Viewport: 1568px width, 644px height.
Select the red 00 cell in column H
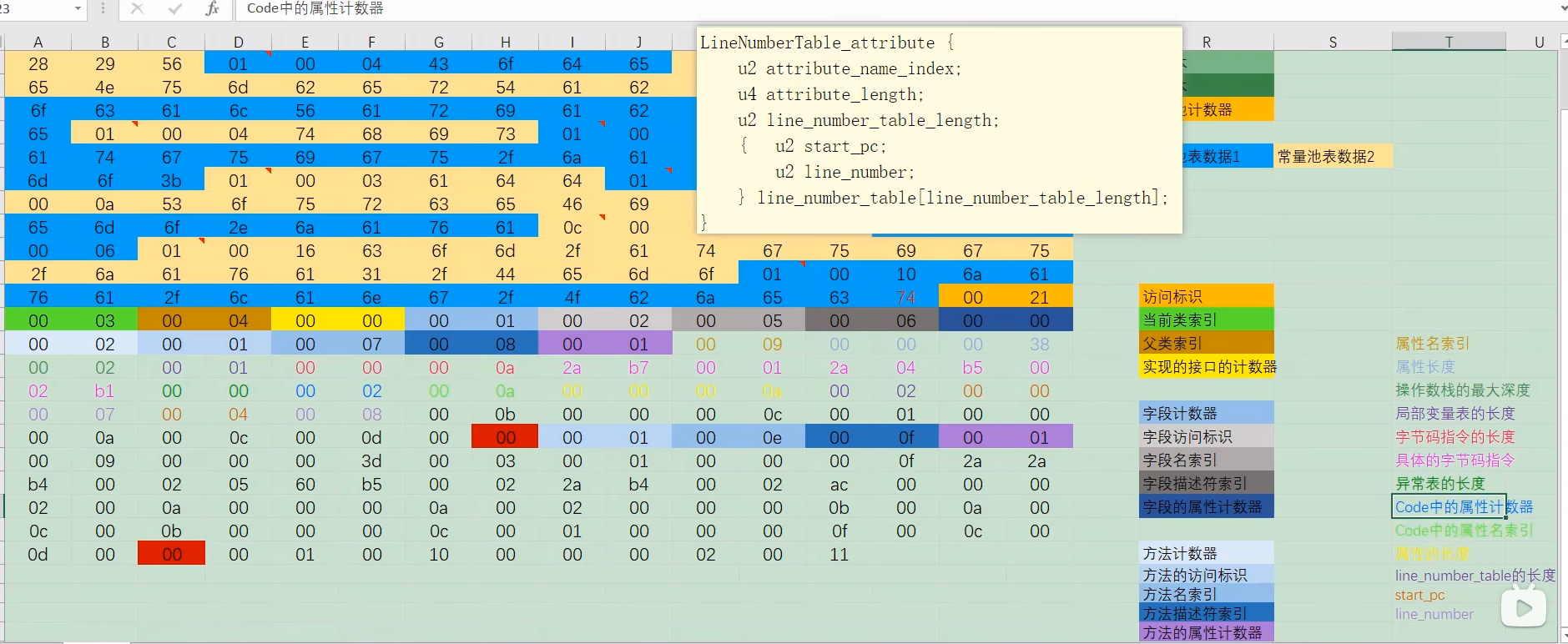tap(505, 437)
